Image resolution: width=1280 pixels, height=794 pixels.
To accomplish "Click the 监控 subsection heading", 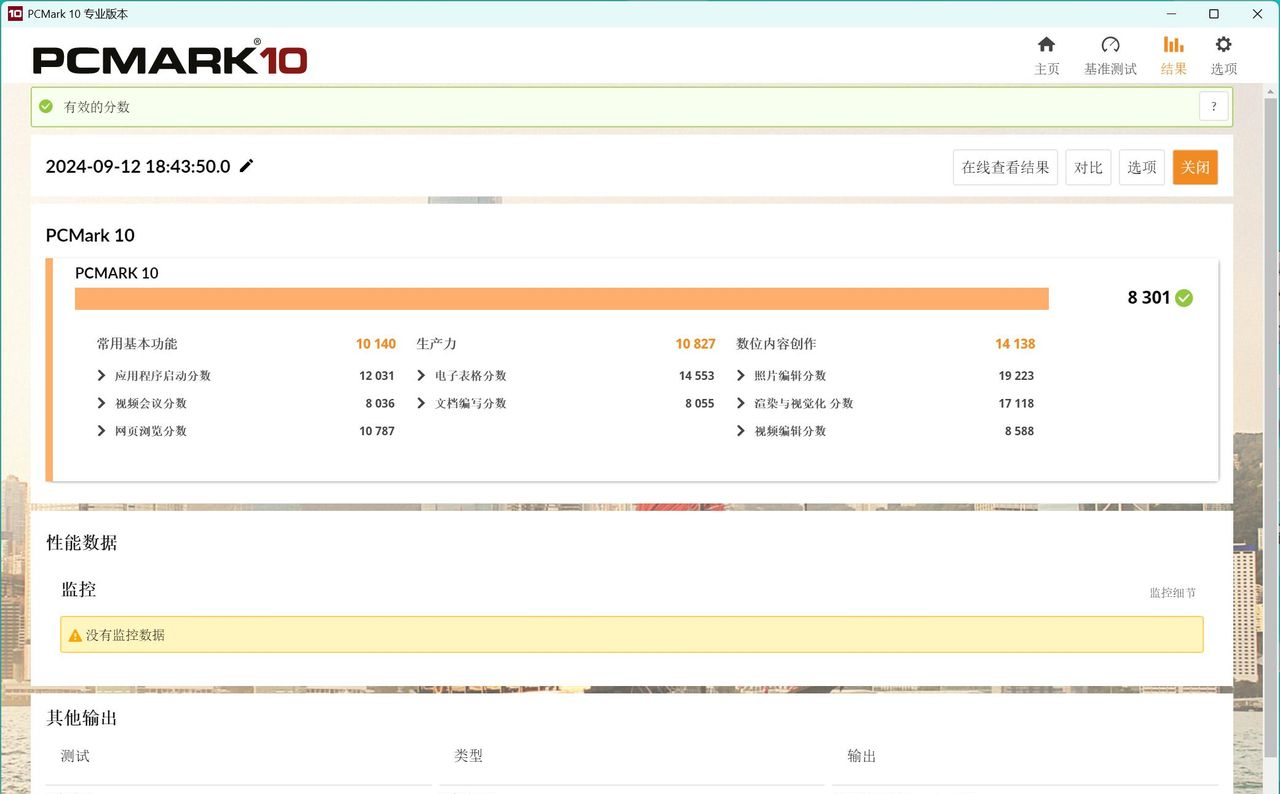I will point(79,589).
